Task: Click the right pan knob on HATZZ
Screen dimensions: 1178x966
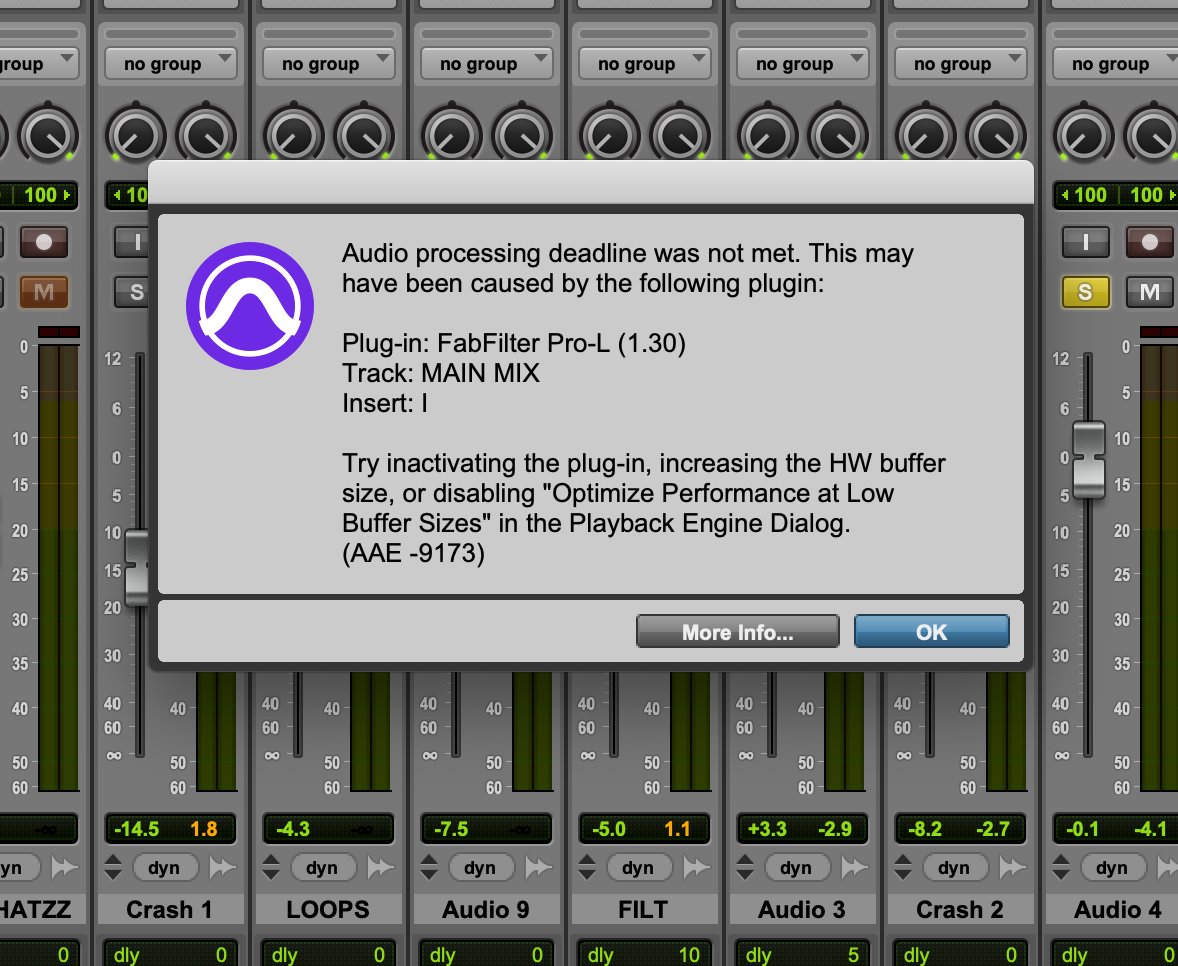Action: (48, 135)
